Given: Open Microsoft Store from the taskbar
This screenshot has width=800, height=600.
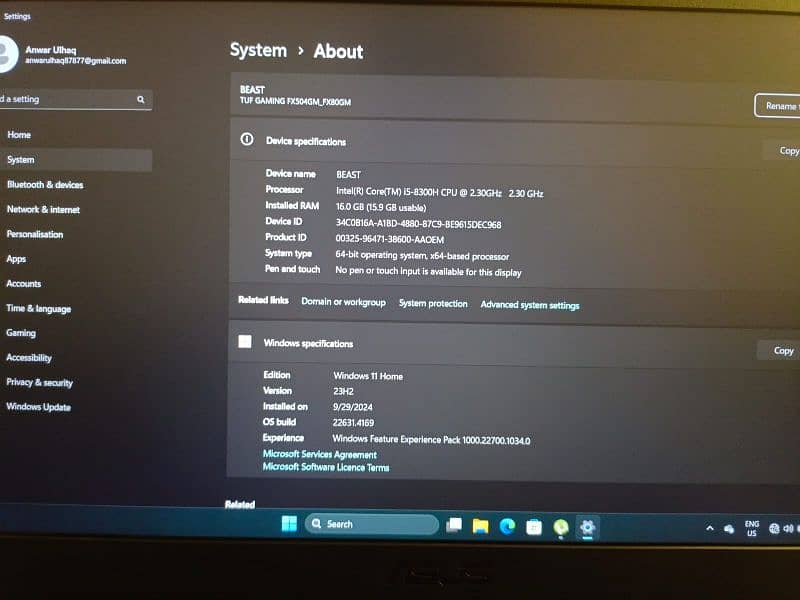Looking at the screenshot, I should 534,527.
